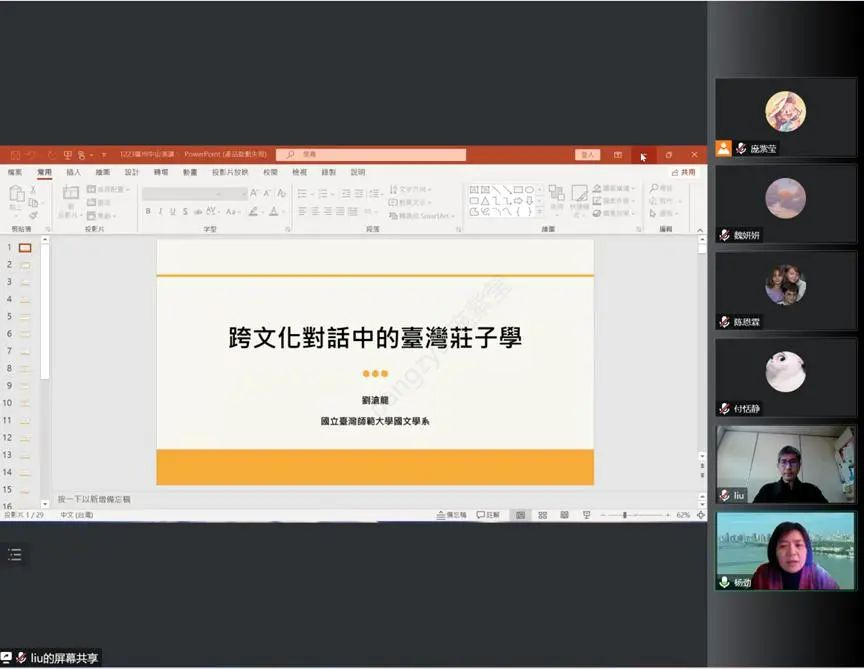Toggle the 註解 comments pane button

coord(488,515)
